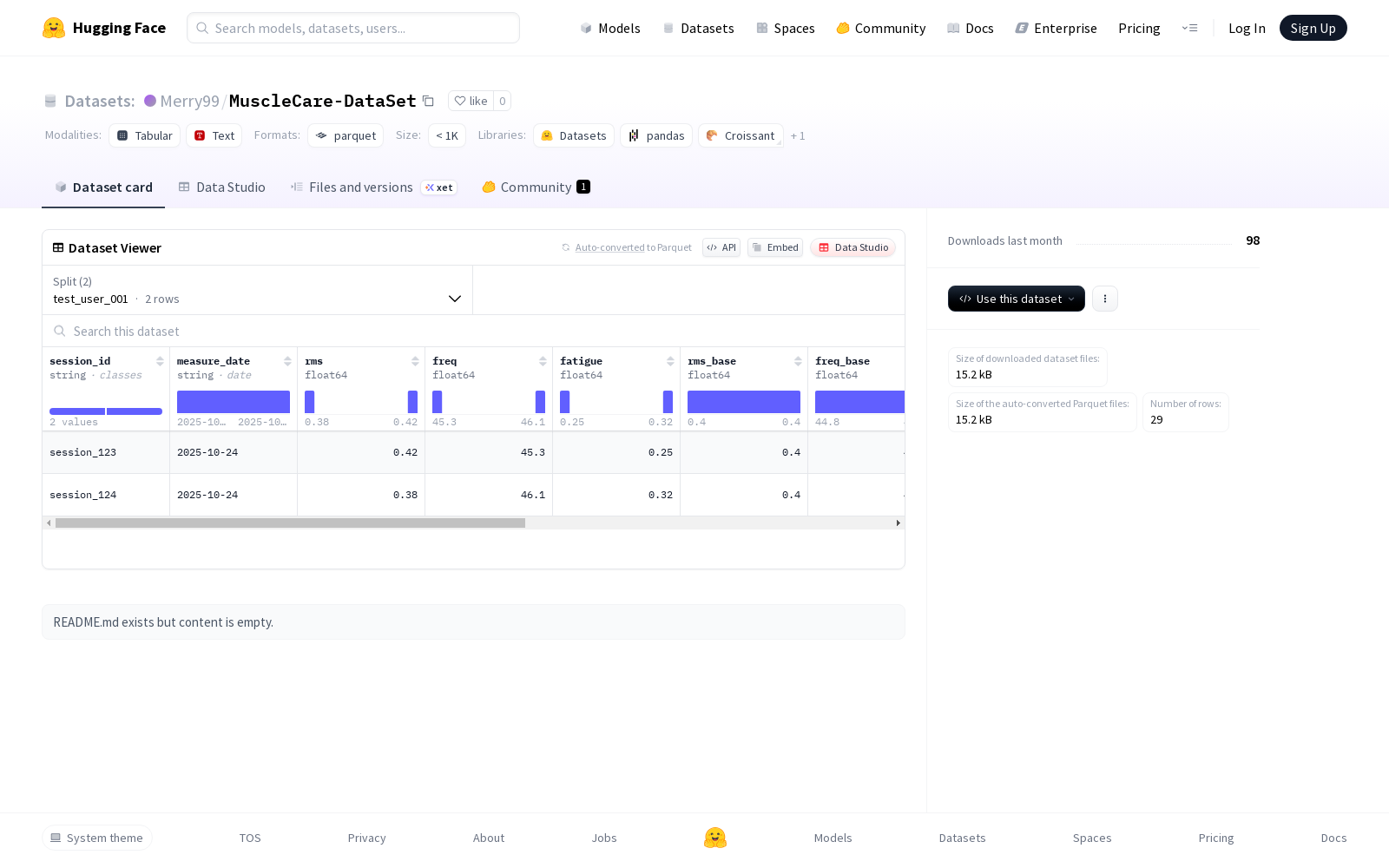Click the measure_date histogram bar
Image resolution: width=1389 pixels, height=868 pixels.
click(x=234, y=402)
